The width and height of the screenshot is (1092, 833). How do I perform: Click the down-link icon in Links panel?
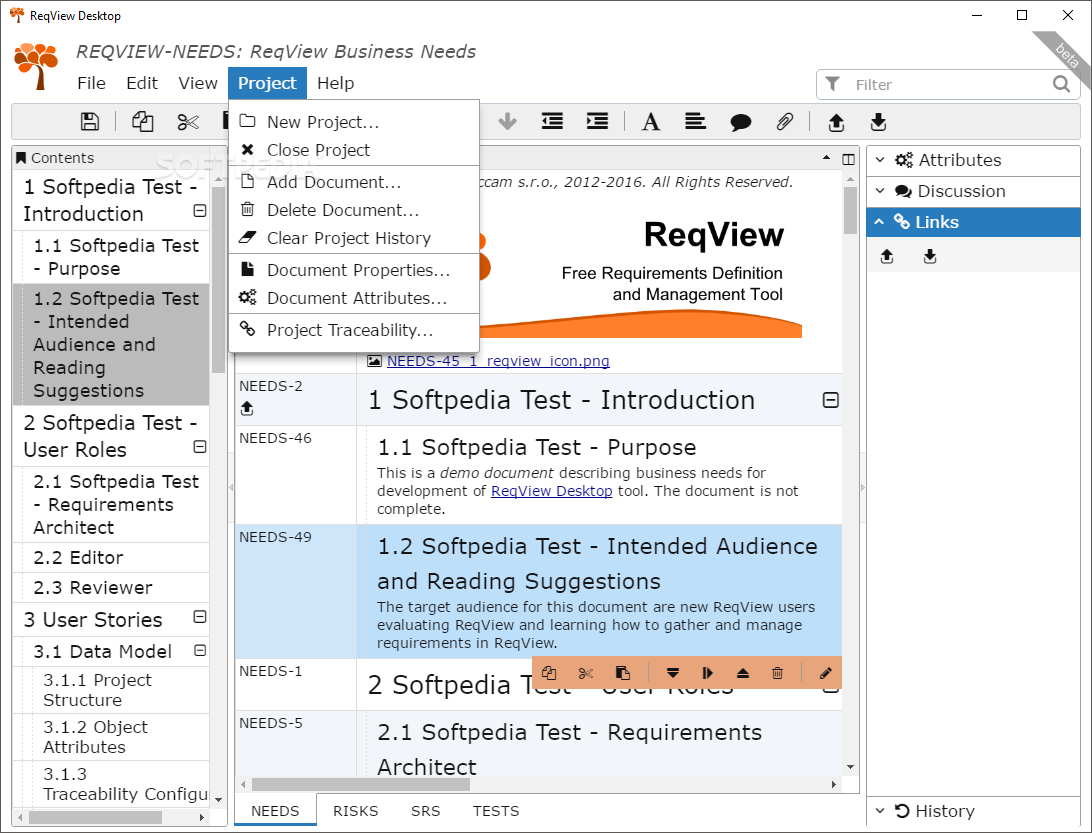tap(930, 256)
